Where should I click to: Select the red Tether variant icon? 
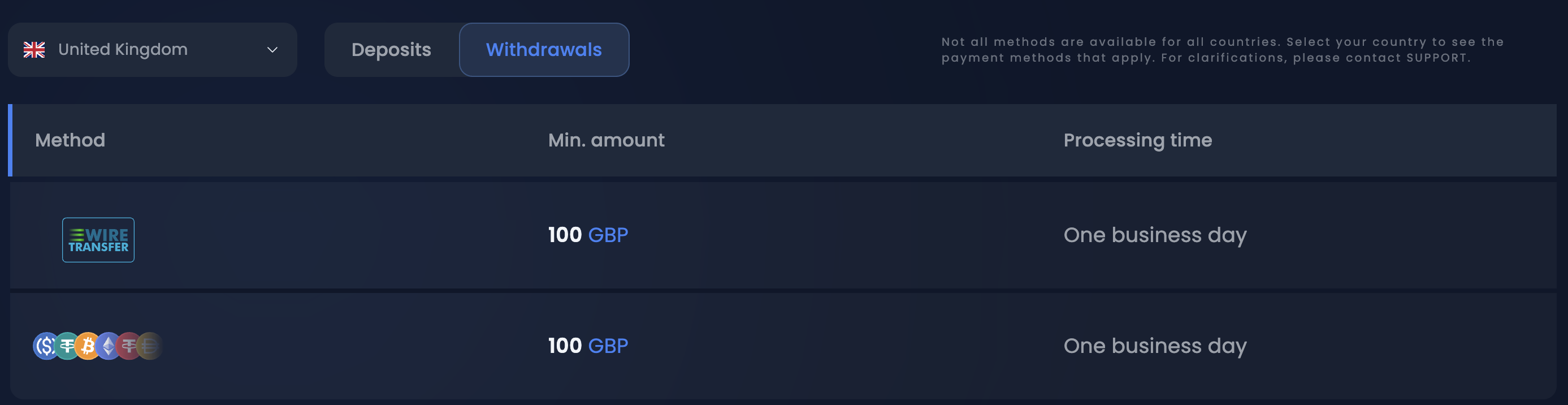(128, 346)
